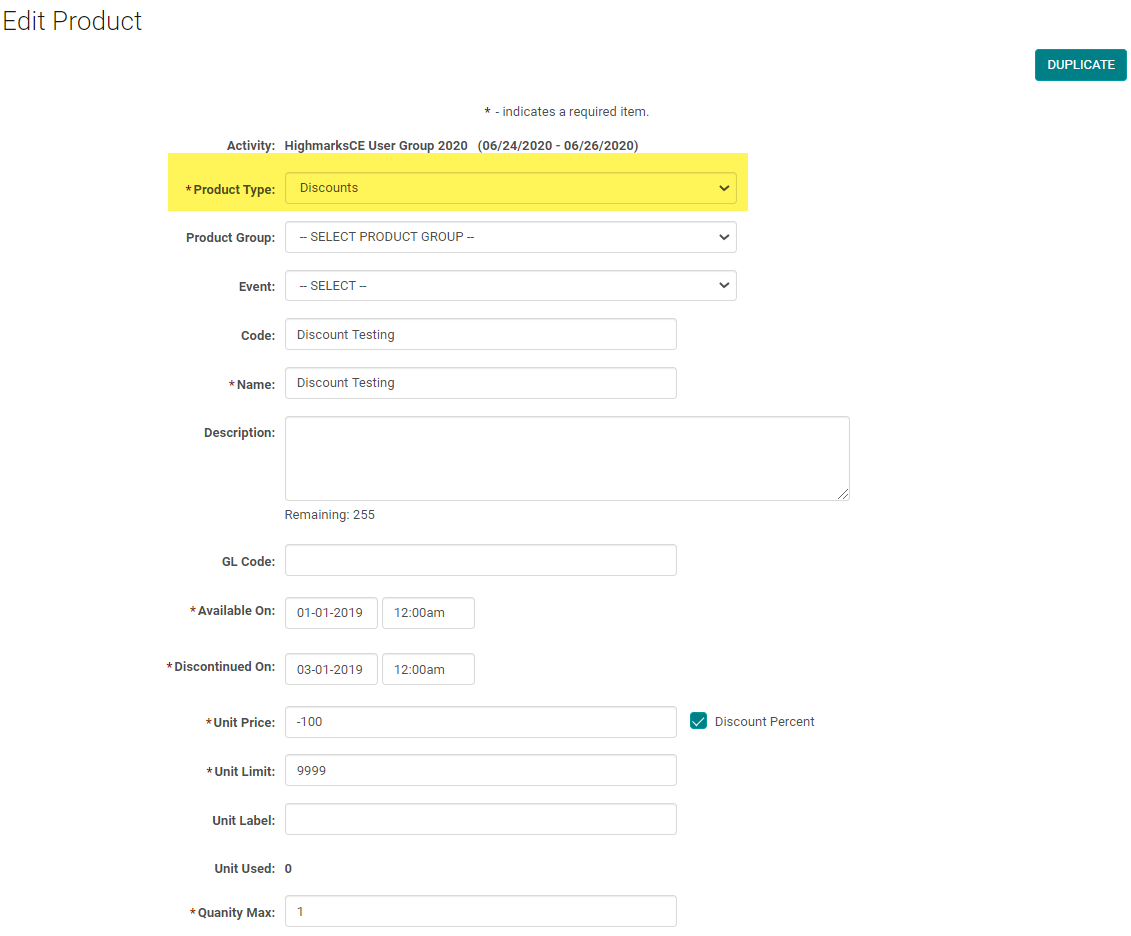1131x936 pixels.
Task: Click the Unit Limit field showing 9999
Action: point(480,770)
